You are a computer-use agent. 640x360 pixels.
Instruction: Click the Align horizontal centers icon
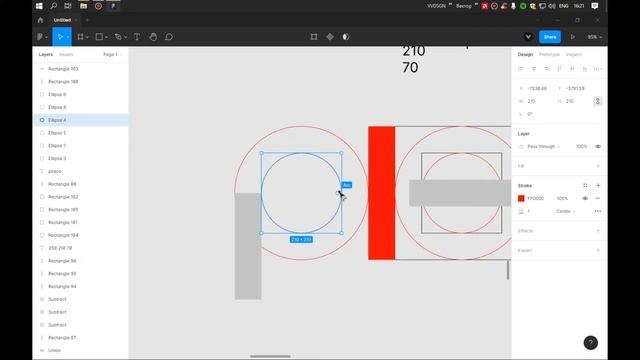coord(533,69)
